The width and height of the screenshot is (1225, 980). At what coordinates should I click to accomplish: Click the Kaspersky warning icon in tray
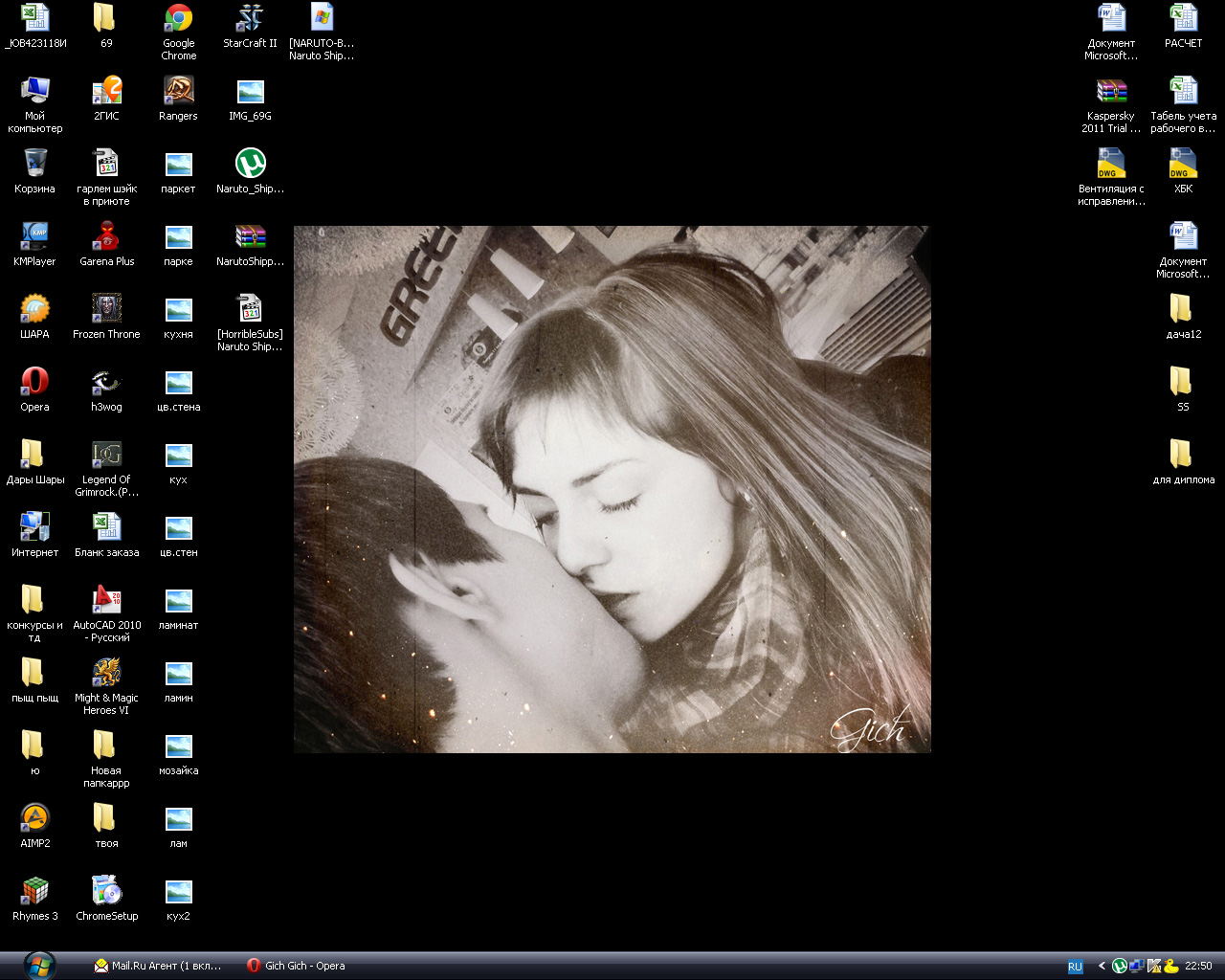click(x=1154, y=966)
